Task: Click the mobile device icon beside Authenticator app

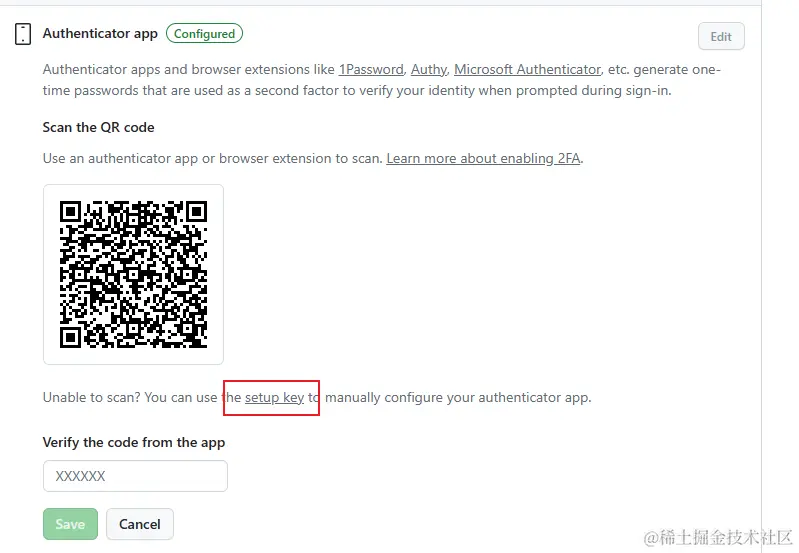Action: coord(23,34)
